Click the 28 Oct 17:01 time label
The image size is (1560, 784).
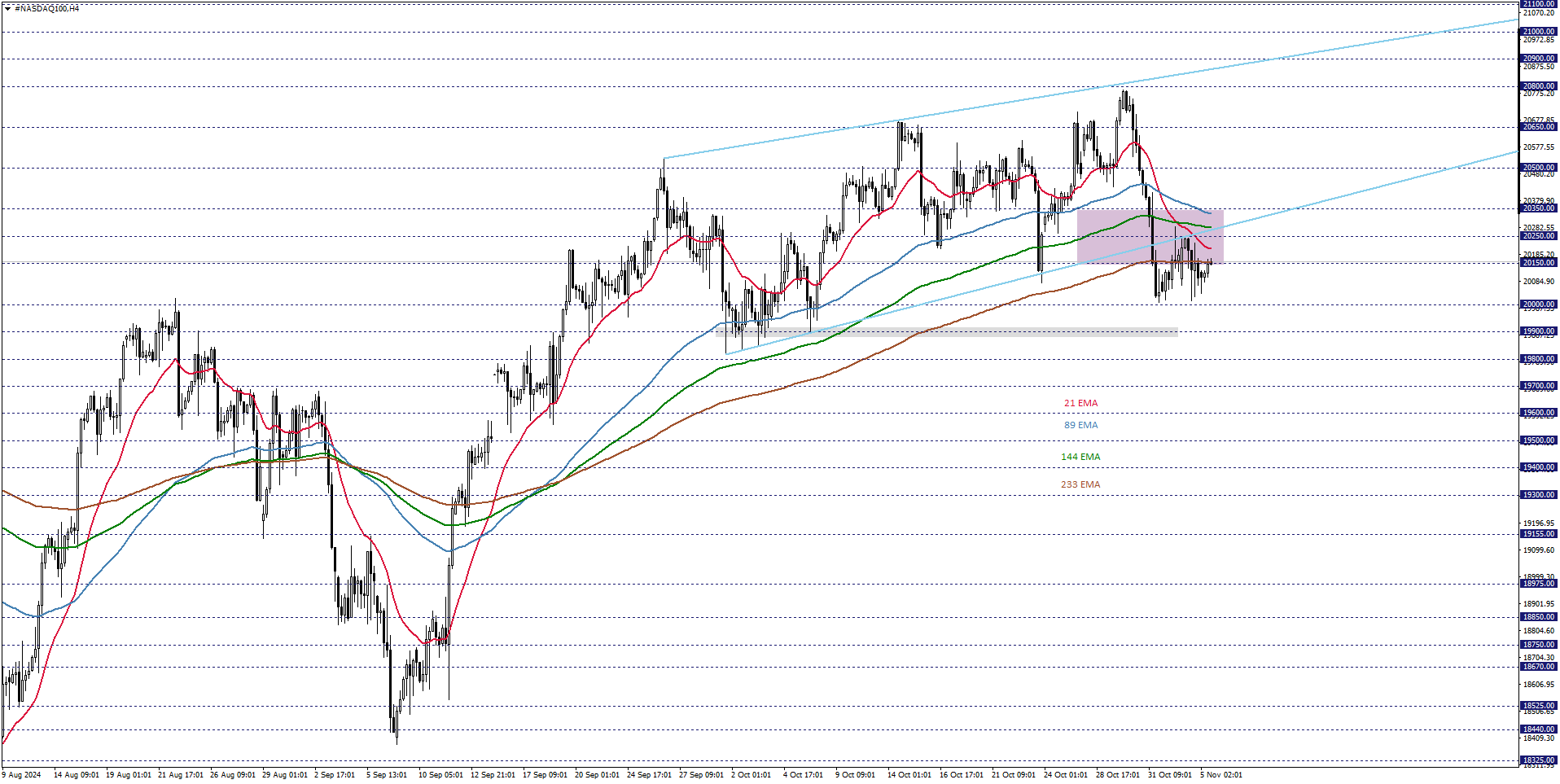click(1118, 775)
